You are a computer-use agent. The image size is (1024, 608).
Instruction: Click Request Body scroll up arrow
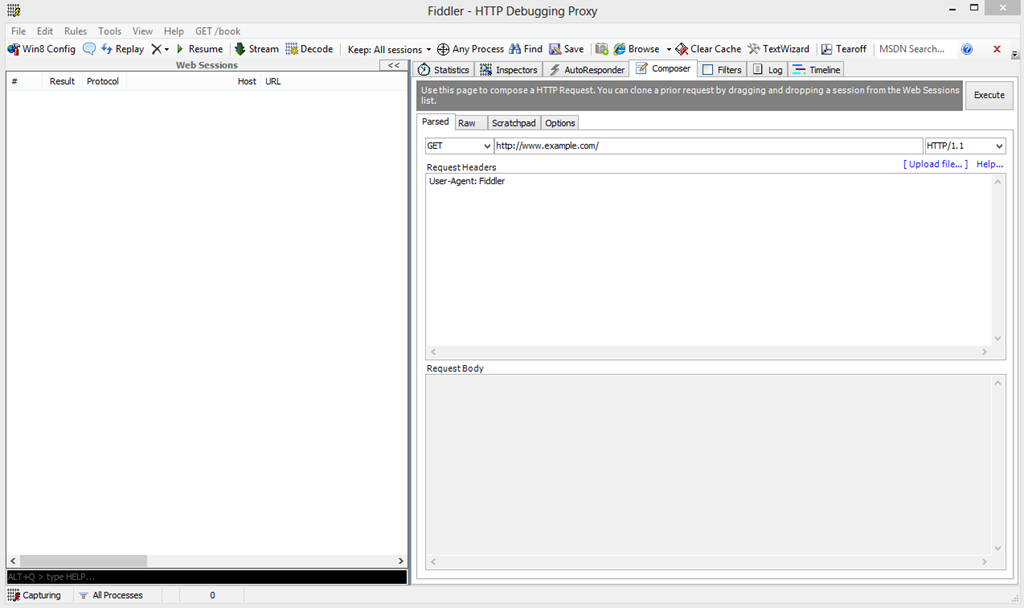click(x=997, y=383)
